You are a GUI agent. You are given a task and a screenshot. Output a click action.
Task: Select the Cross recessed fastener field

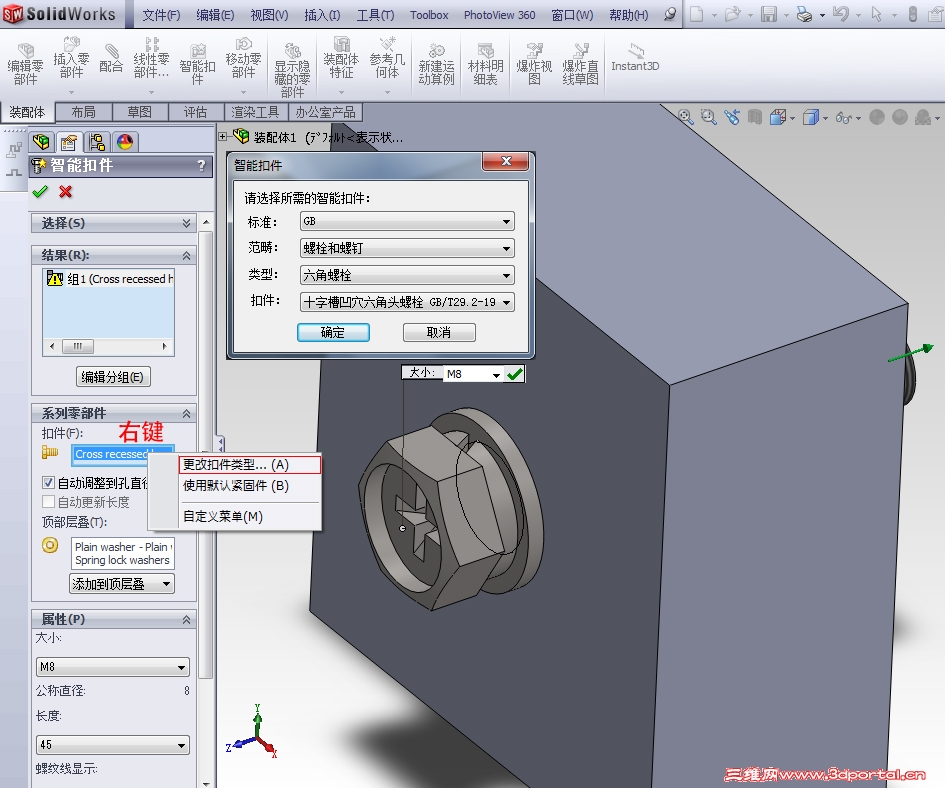pyautogui.click(x=122, y=454)
